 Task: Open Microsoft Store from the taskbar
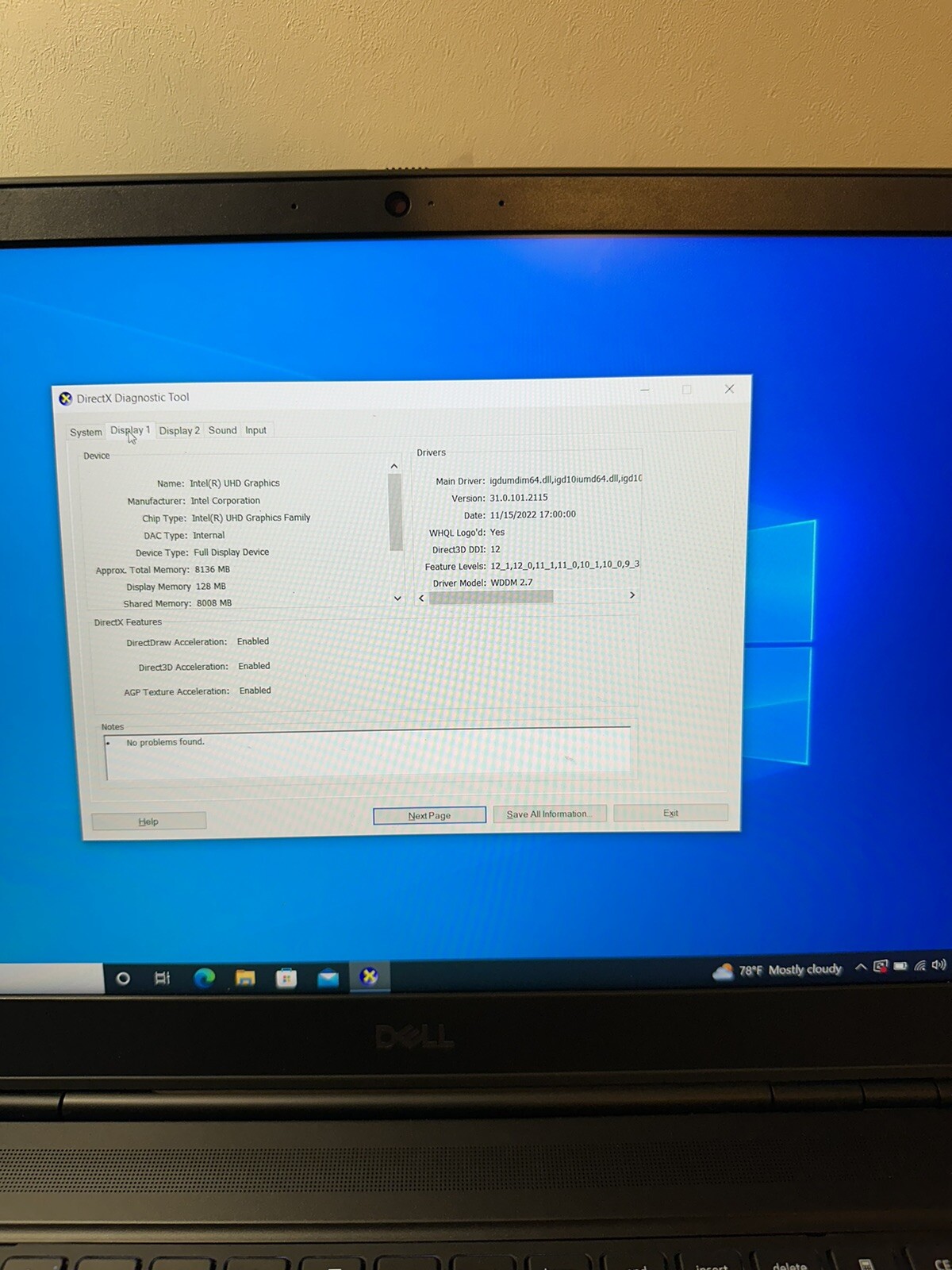point(286,978)
